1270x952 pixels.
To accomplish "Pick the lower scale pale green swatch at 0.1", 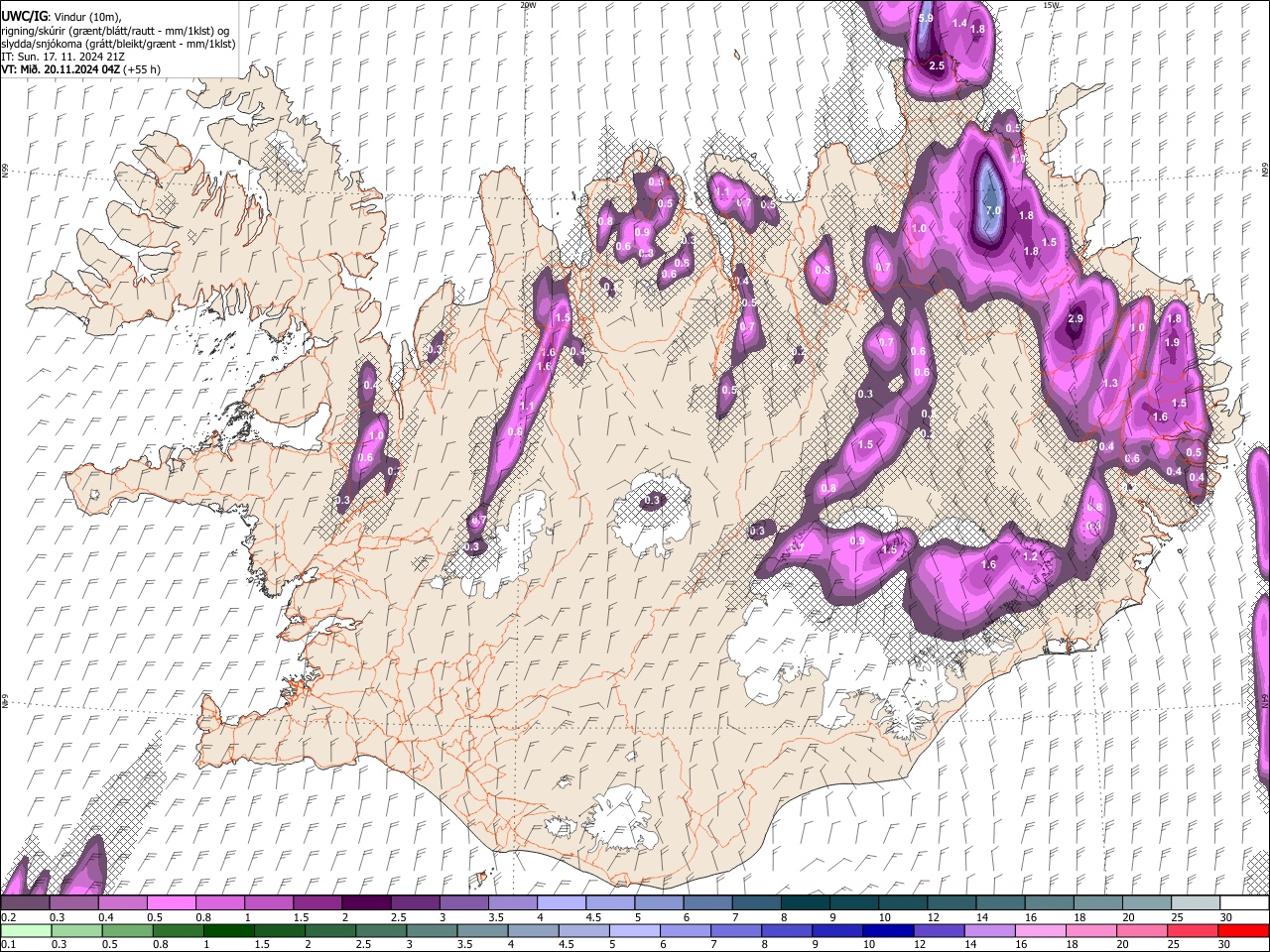I will pyautogui.click(x=26, y=930).
